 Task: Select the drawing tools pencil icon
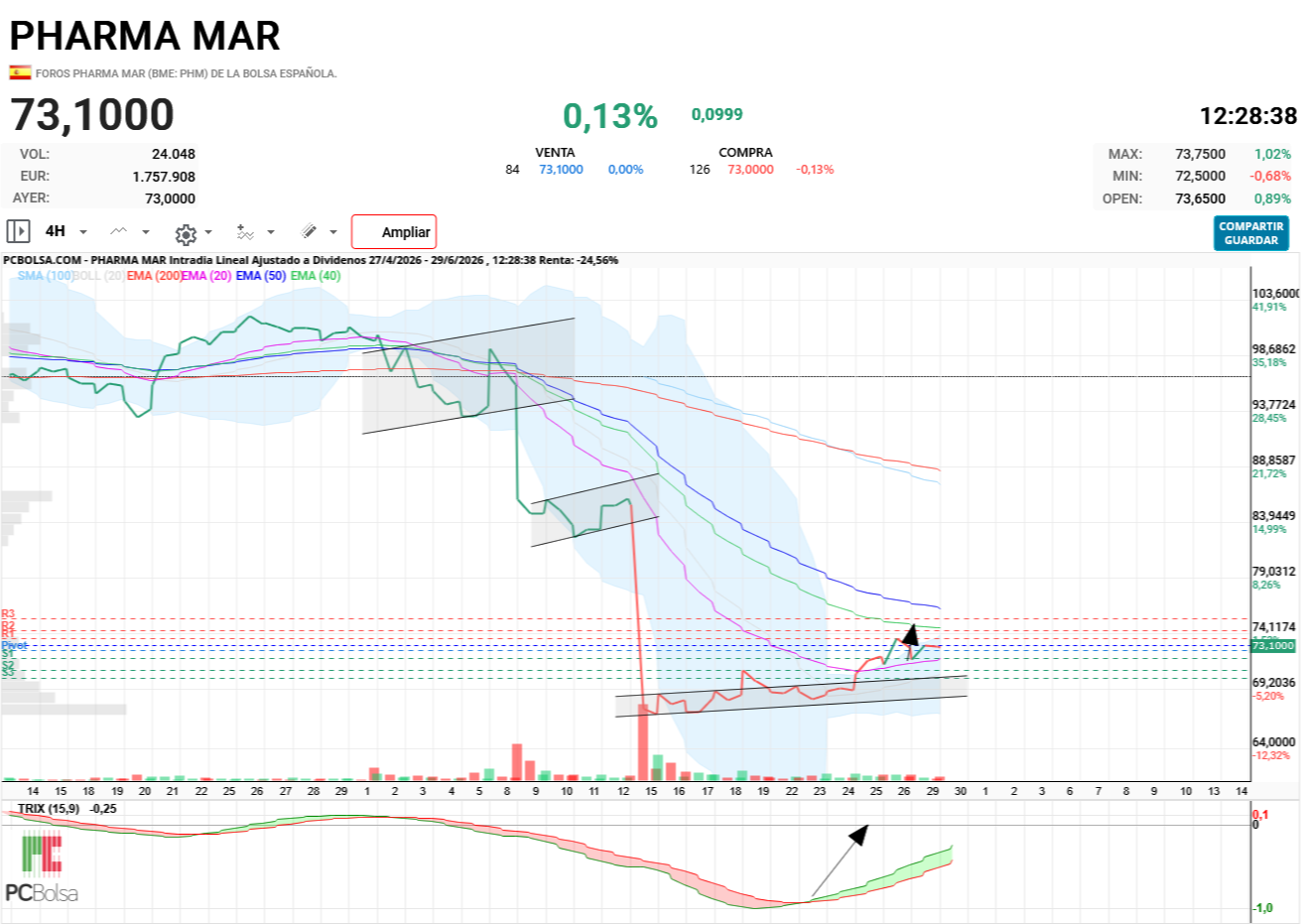(310, 231)
